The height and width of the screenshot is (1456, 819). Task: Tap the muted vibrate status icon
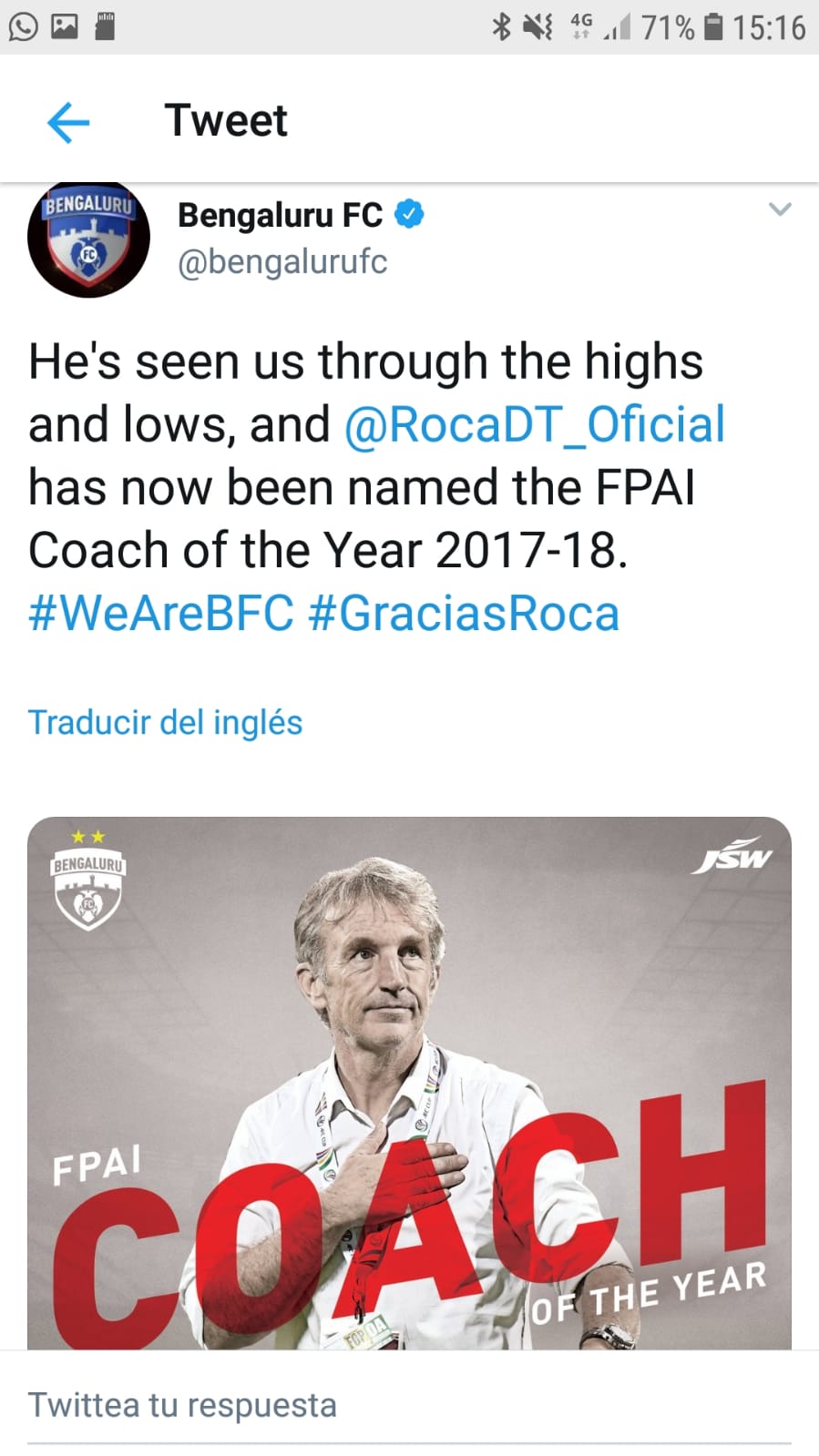pyautogui.click(x=537, y=27)
